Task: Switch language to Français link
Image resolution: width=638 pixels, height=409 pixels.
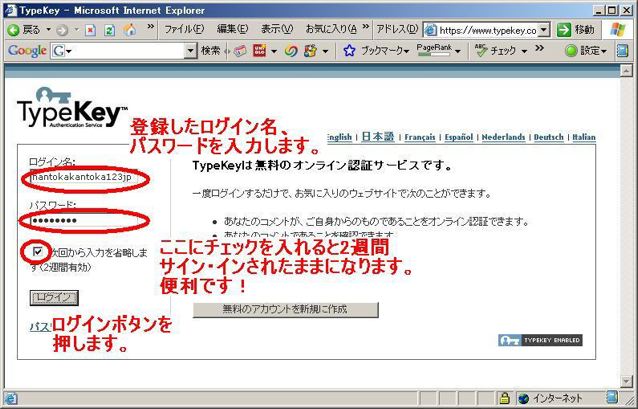Action: [420, 137]
